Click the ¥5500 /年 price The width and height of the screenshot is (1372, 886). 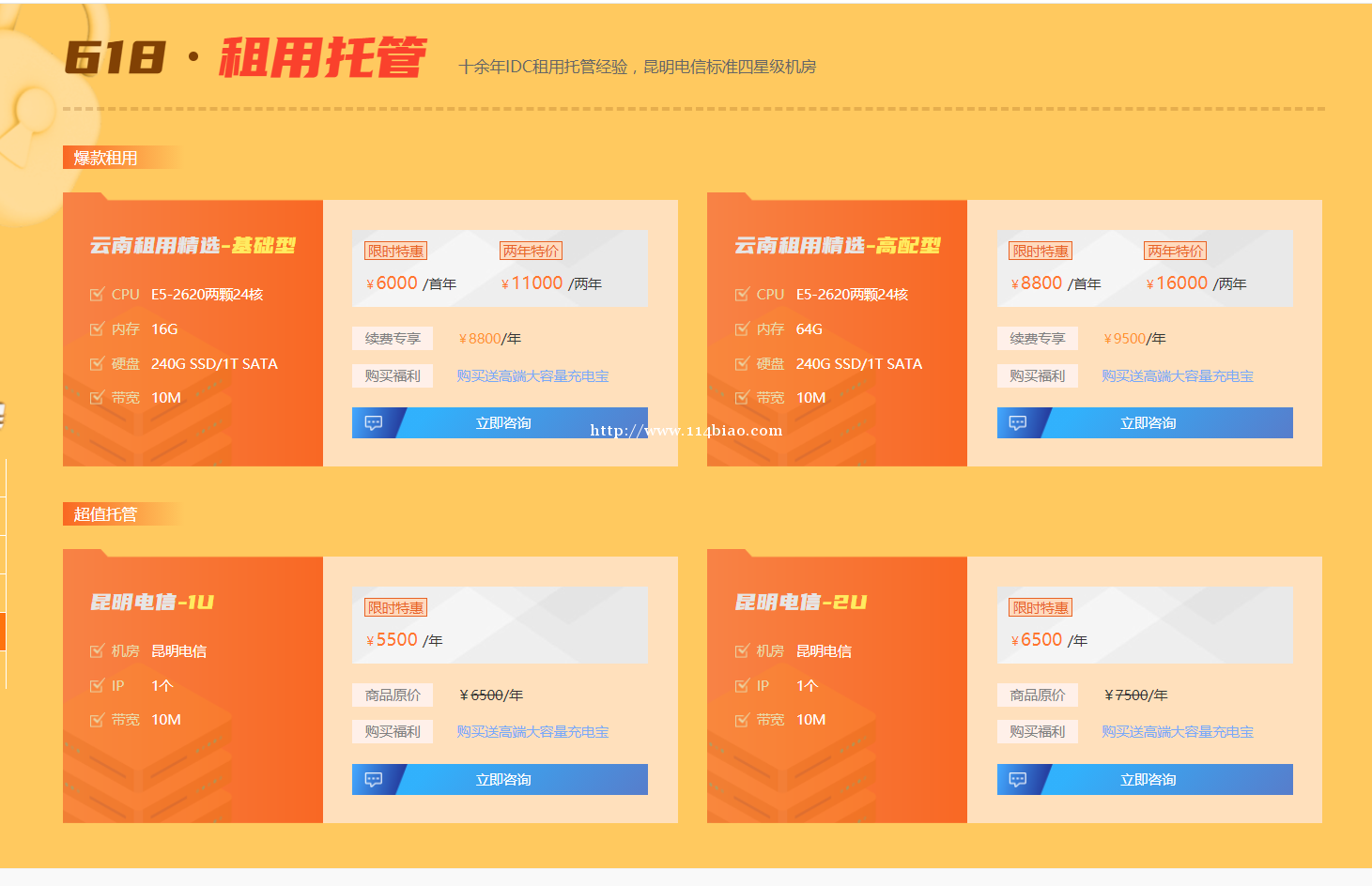(404, 640)
